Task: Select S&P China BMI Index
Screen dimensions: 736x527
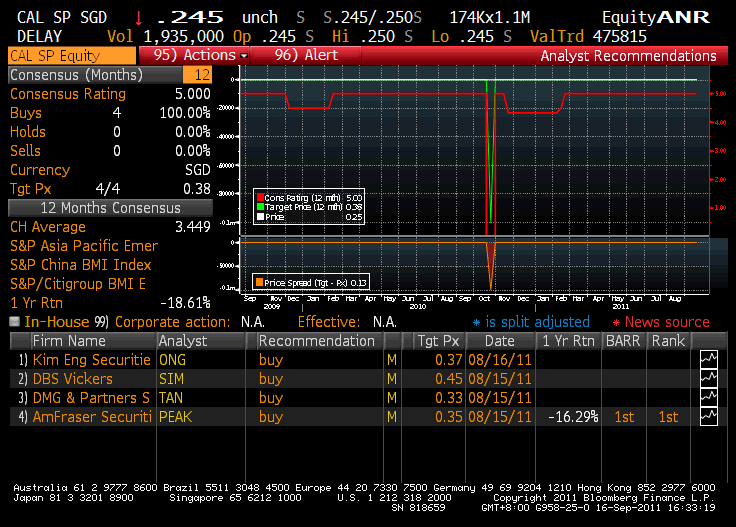Action: [x=81, y=265]
